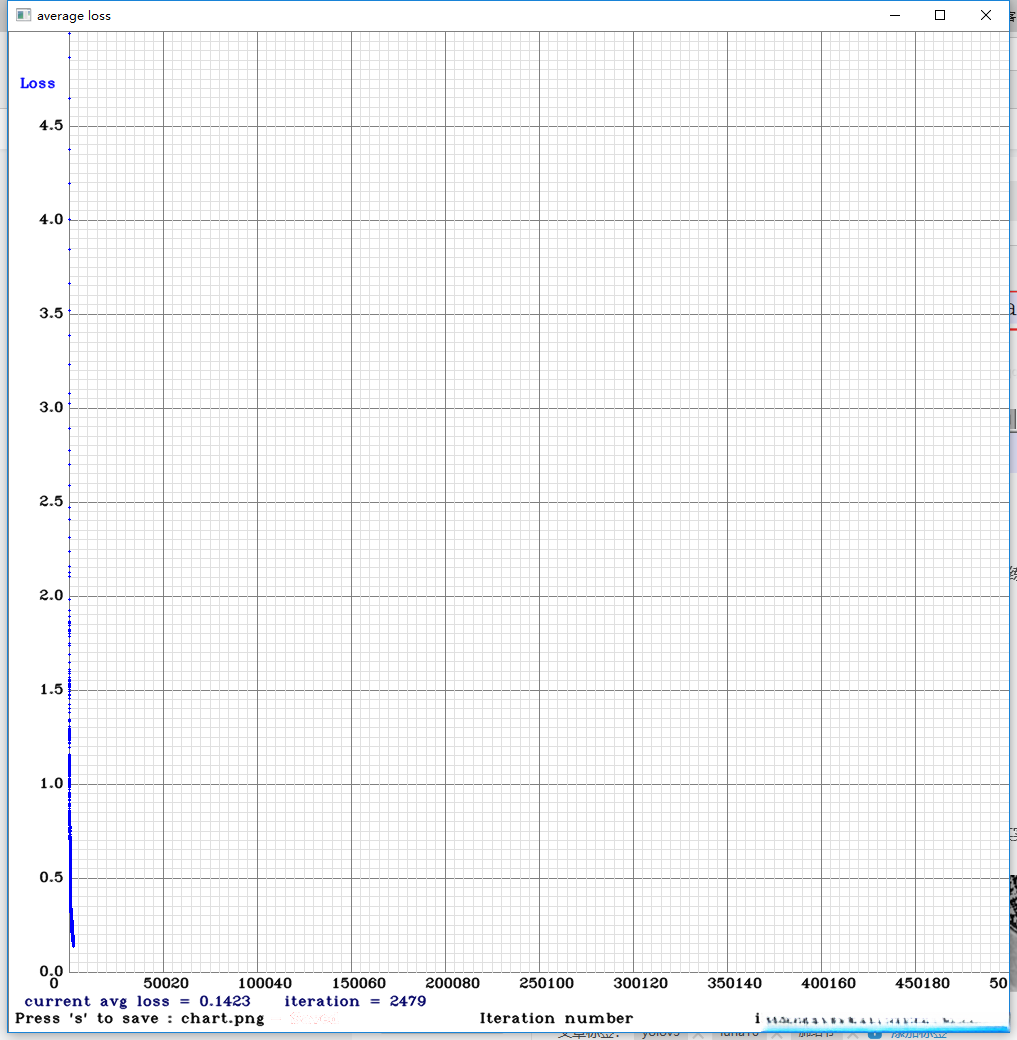This screenshot has width=1017, height=1040.
Task: Click the 2.0 y-axis label
Action: [51, 596]
